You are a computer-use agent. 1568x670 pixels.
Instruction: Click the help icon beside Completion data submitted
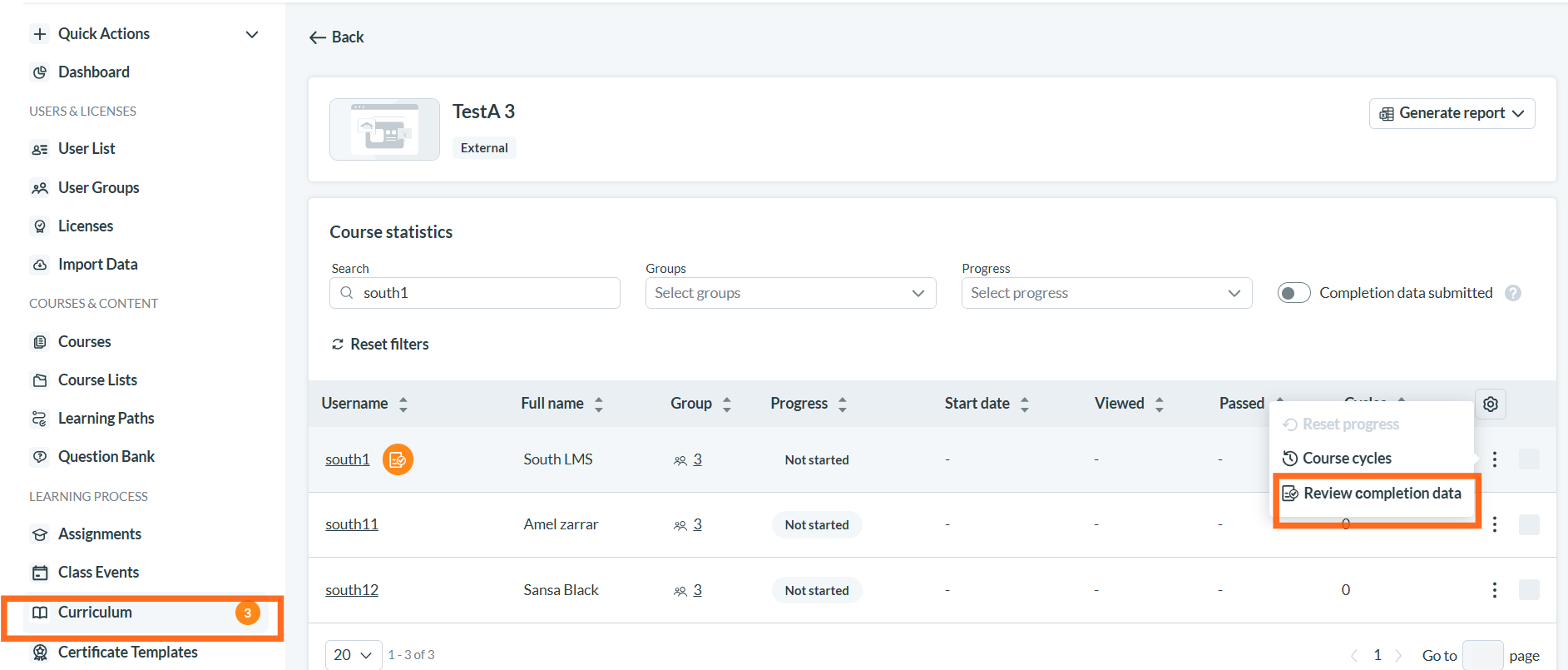point(1513,293)
